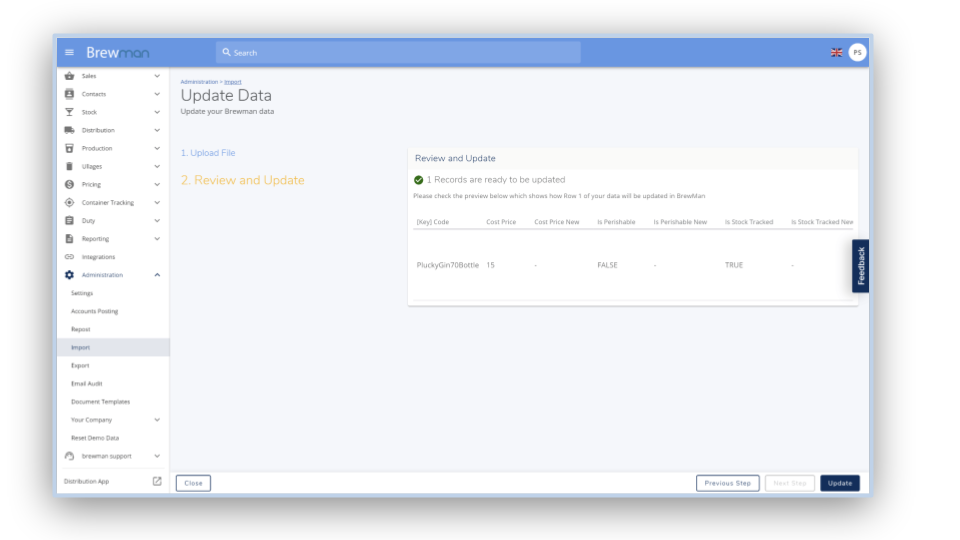Expand the Contacts menu chevron

[157, 94]
